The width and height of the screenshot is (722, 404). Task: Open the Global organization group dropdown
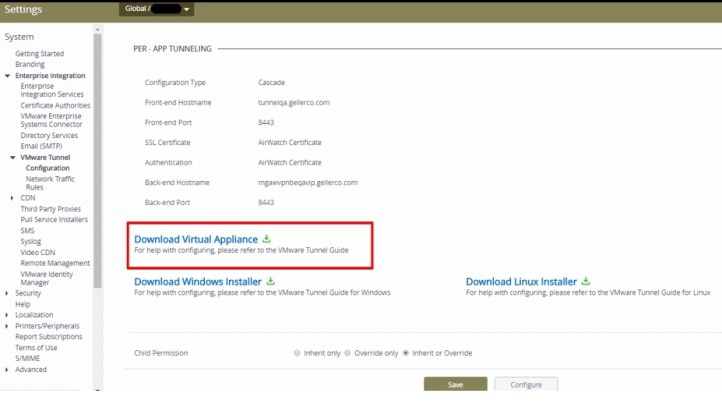(x=158, y=9)
